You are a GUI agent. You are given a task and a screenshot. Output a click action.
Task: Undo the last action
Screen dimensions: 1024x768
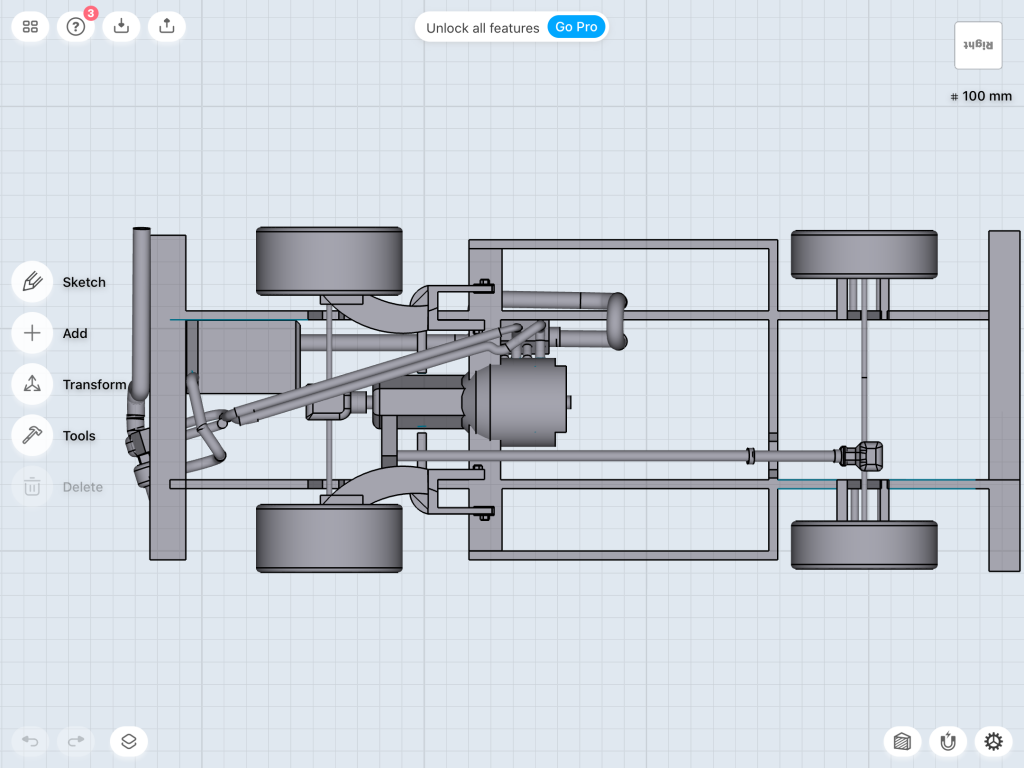pos(31,741)
